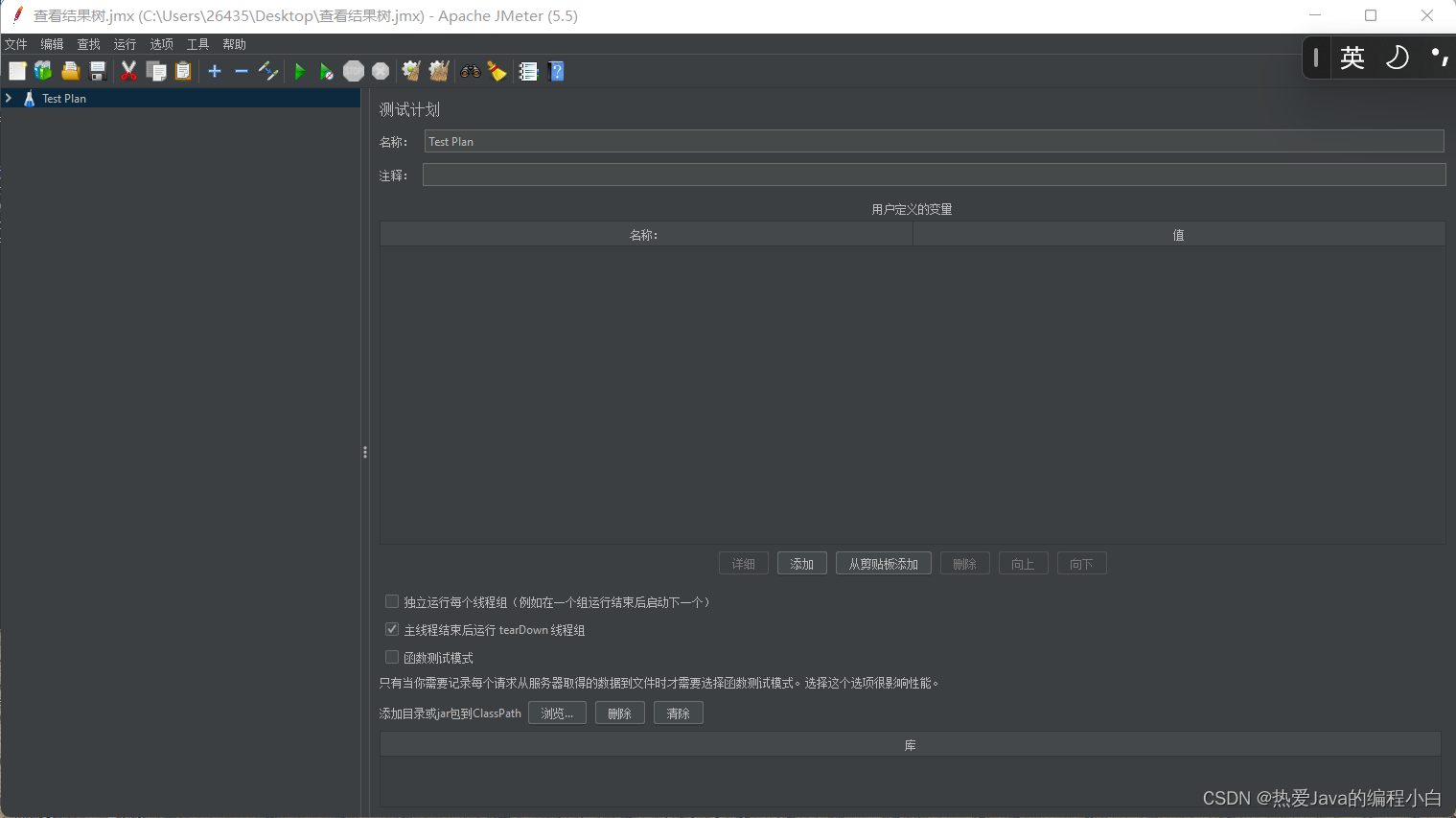Save the test plan with floppy icon
The height and width of the screenshot is (818, 1456).
[97, 71]
